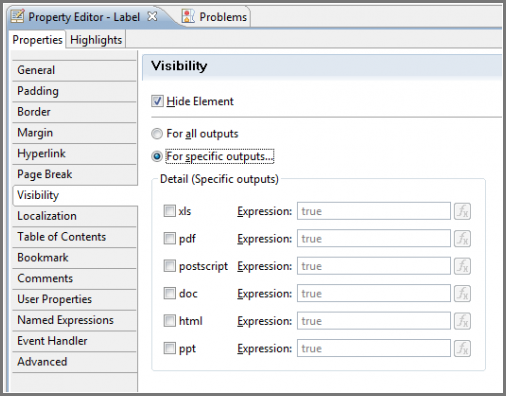The image size is (506, 396).
Task: Open the Localization category
Action: tap(75, 216)
